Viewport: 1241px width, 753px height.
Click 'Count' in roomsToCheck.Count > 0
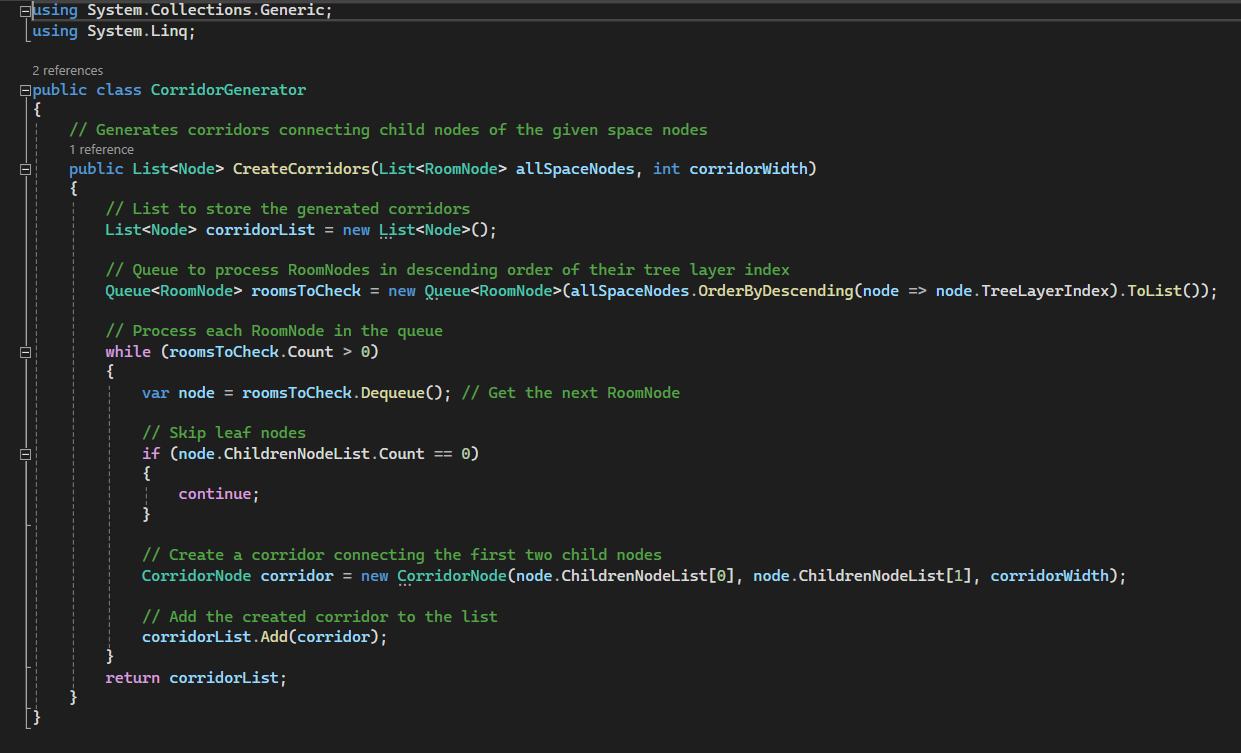pos(310,352)
